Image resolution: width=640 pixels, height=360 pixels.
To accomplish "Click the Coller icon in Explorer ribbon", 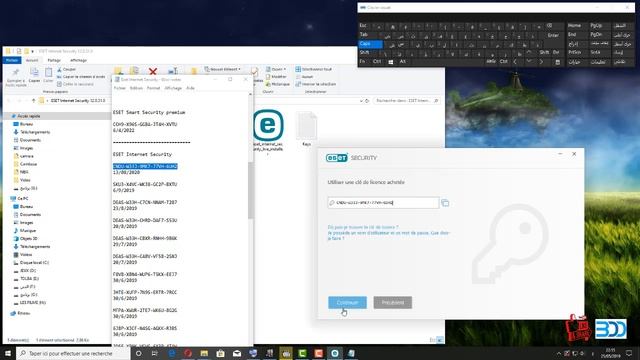I will coord(48,76).
